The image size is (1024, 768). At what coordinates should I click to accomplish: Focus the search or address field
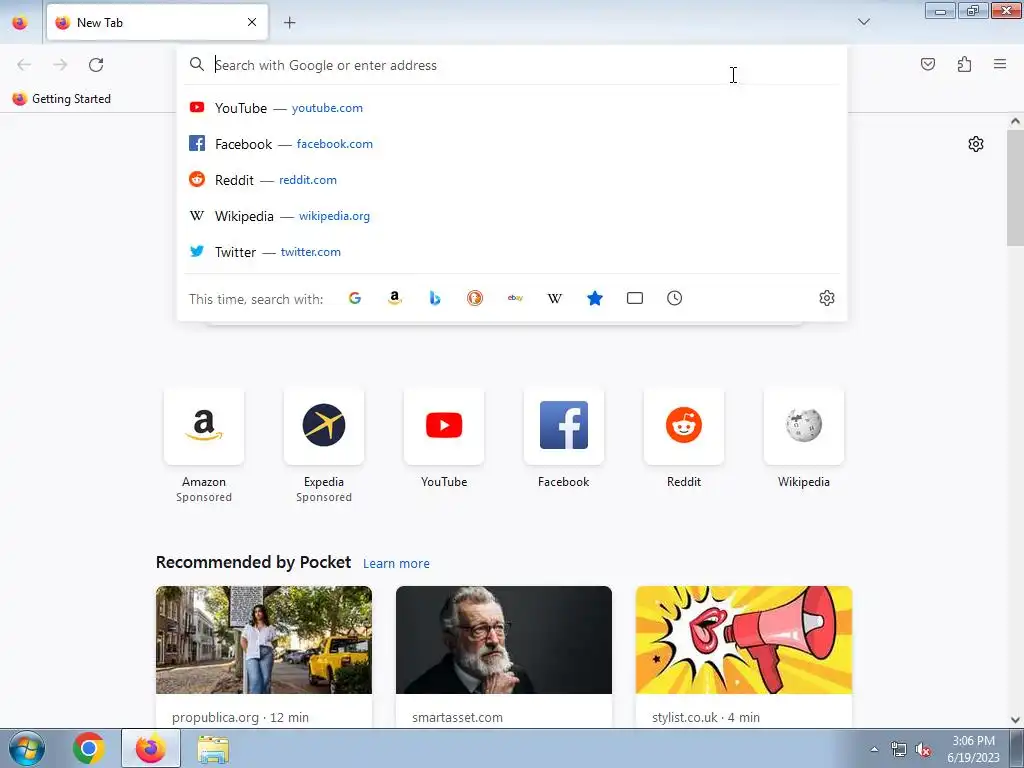tap(512, 65)
